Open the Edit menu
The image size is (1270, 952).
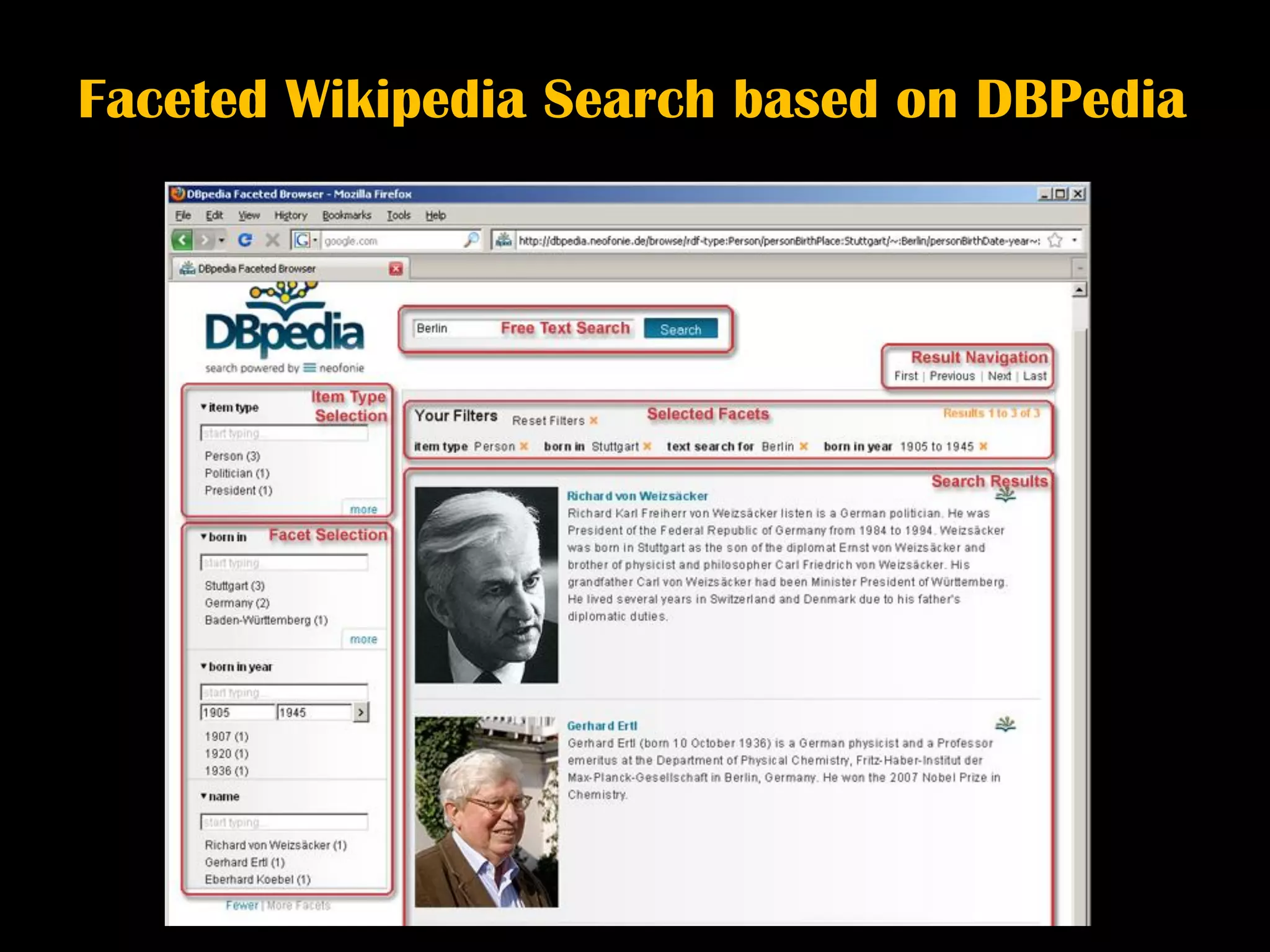tap(214, 215)
